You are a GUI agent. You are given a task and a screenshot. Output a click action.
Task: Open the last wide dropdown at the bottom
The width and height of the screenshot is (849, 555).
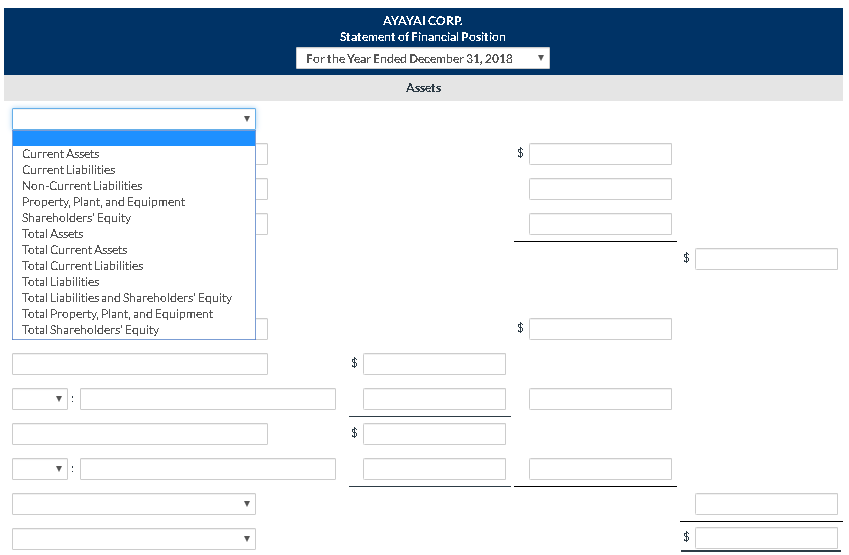134,539
